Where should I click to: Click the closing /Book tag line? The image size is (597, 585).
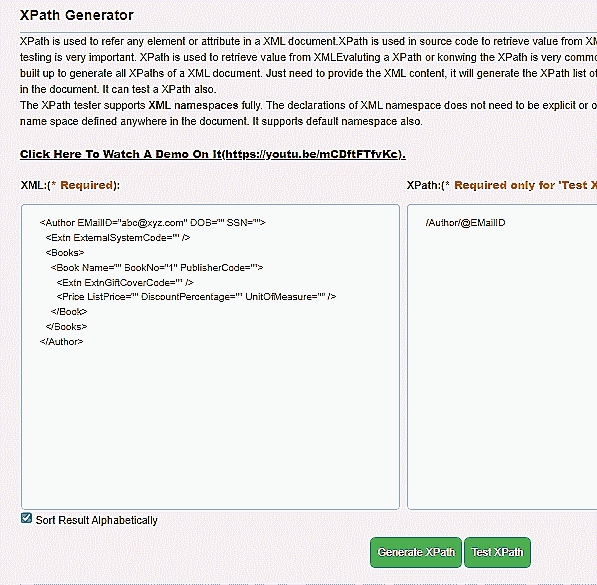69,312
